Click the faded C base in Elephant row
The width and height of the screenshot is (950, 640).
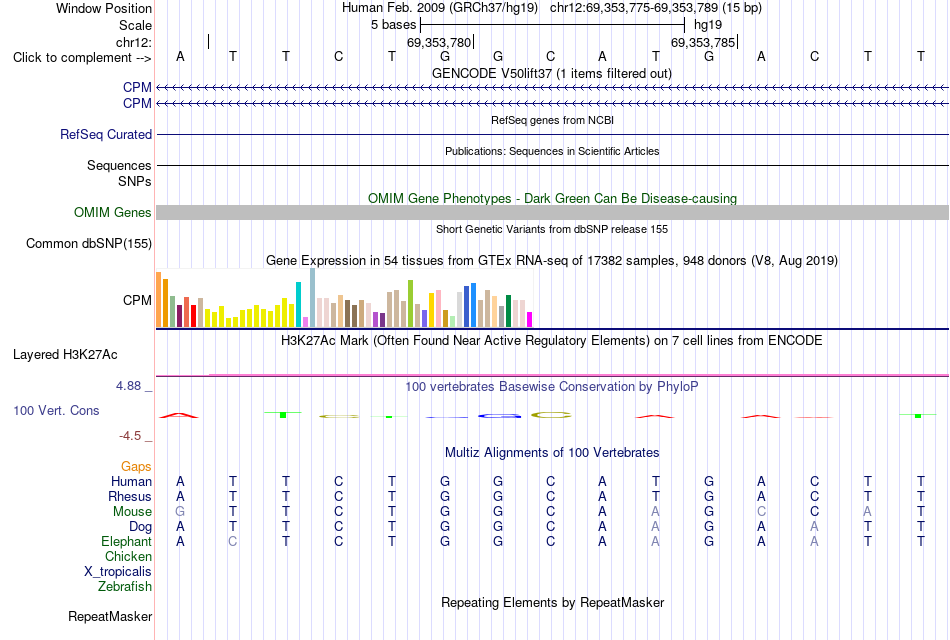coord(233,541)
